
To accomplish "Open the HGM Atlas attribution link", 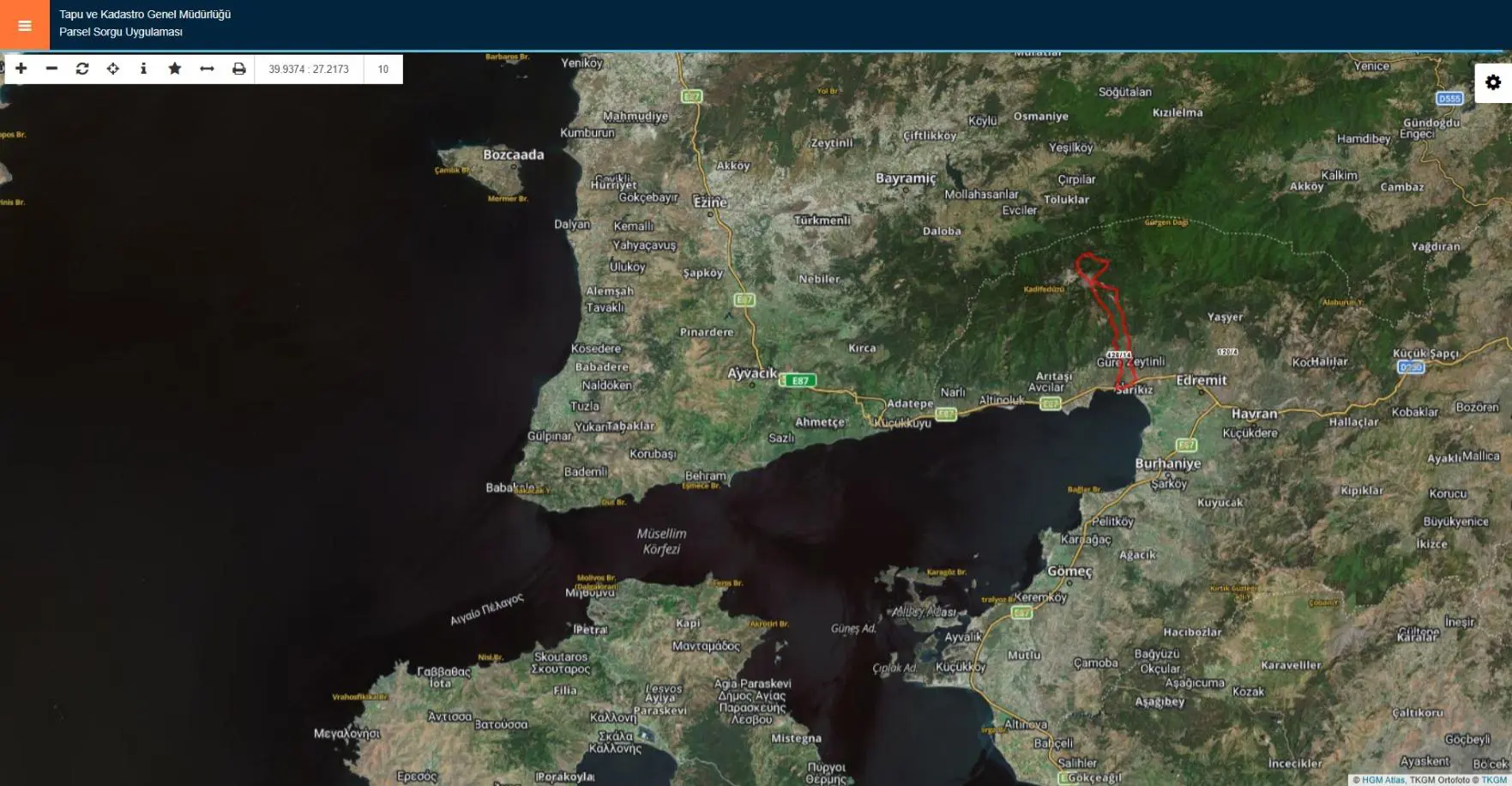I will (x=1382, y=780).
